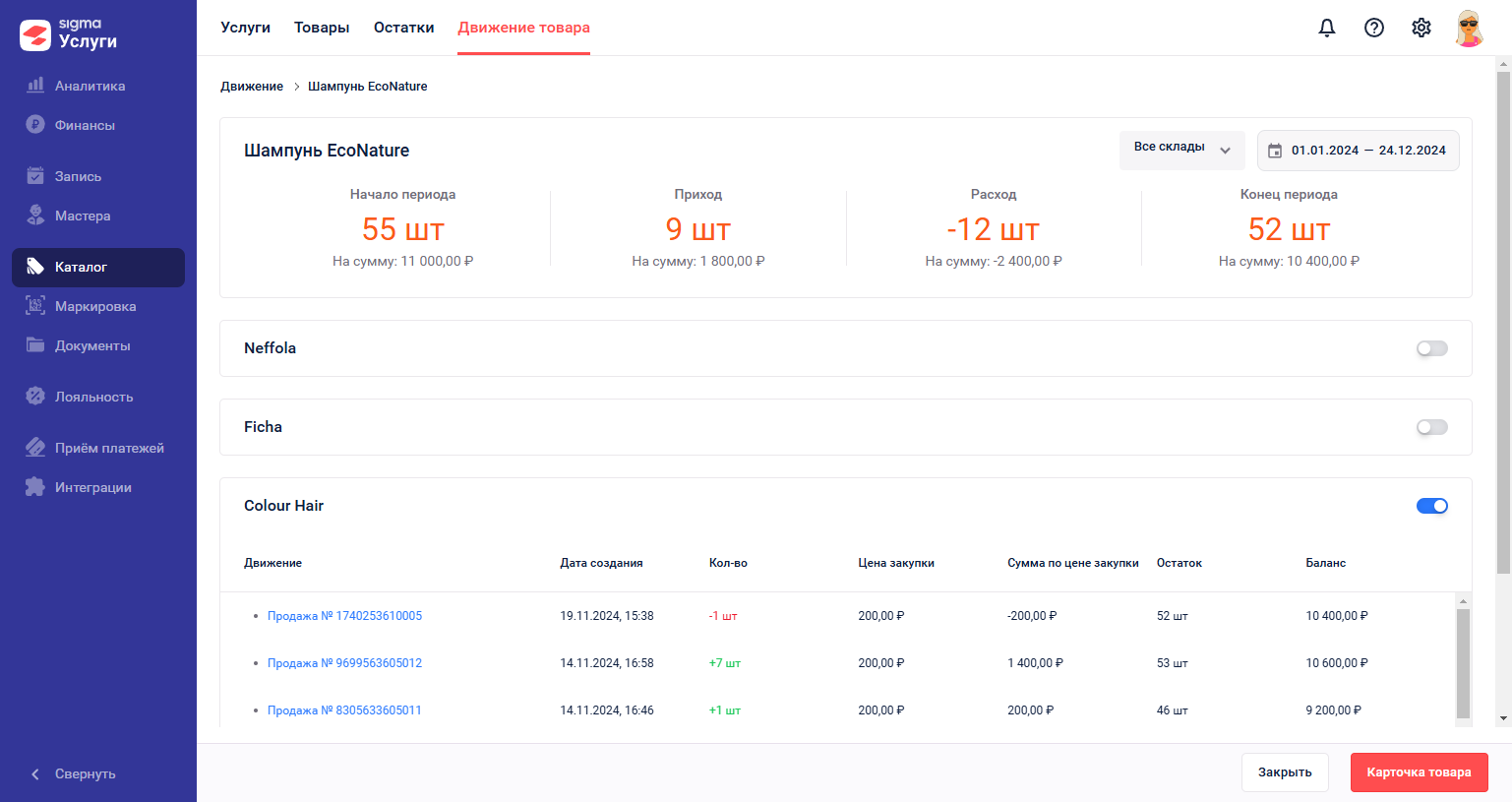Open notifications with the bell icon
This screenshot has width=1512, height=802.
[1327, 28]
